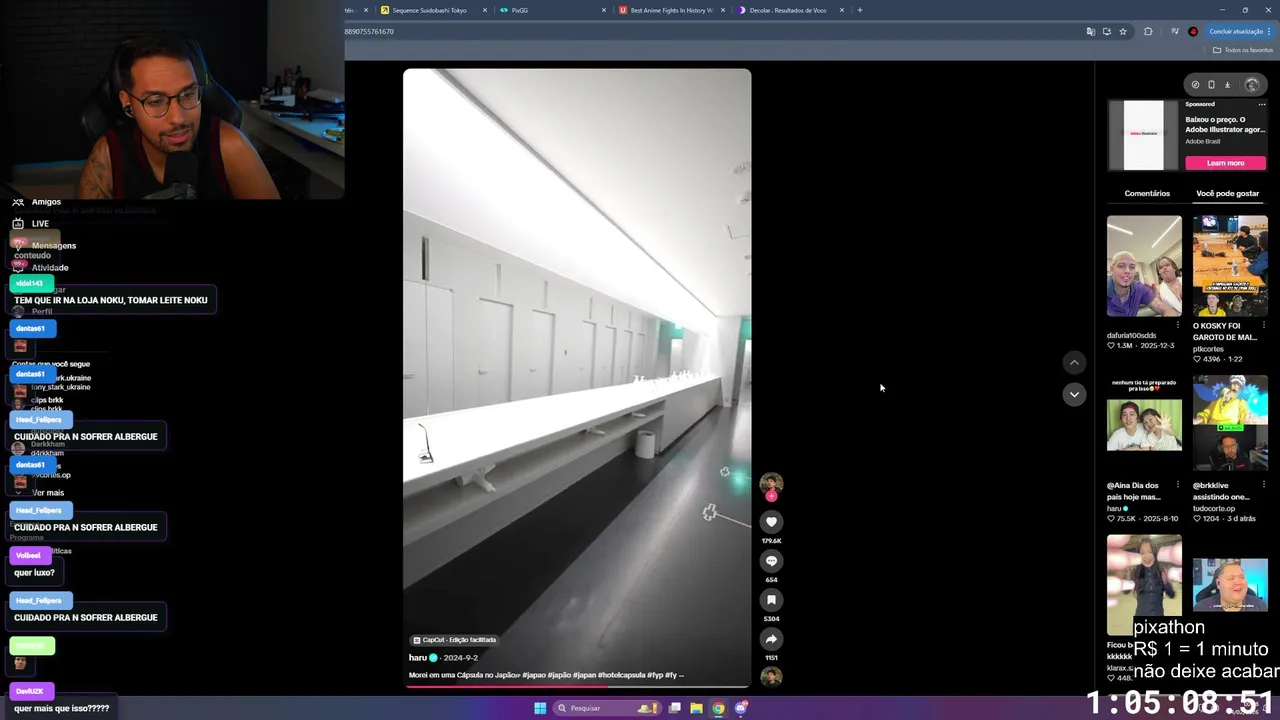Click the CapCut Edição facilitada badge
Viewport: 1280px width, 720px height.
click(455, 640)
